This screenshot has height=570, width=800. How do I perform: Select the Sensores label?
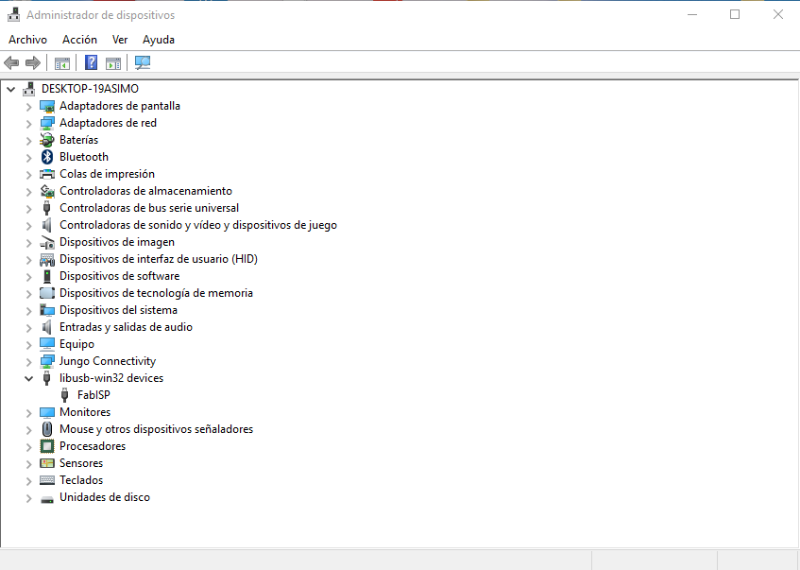[81, 463]
